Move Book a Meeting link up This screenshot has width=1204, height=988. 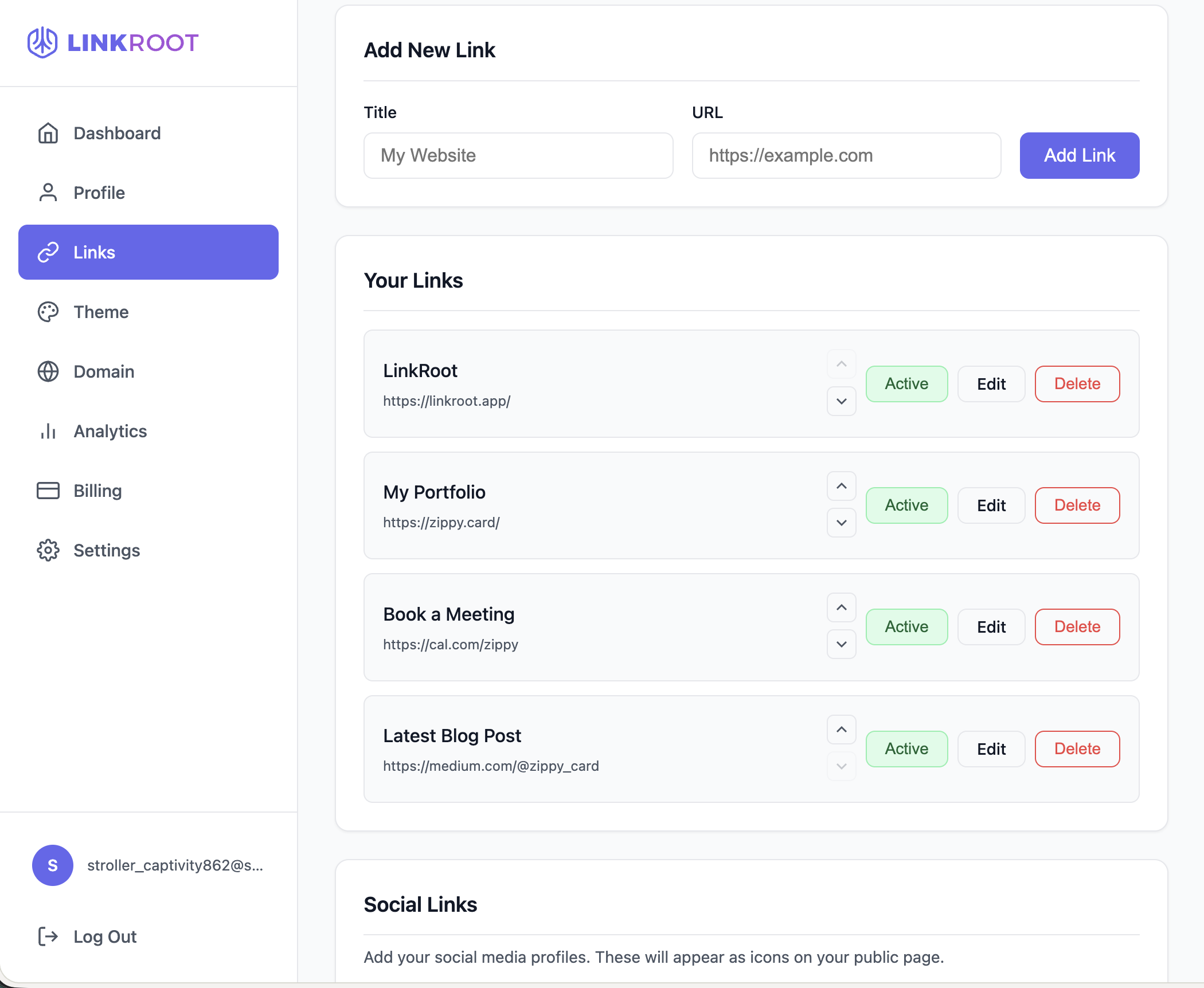point(842,607)
